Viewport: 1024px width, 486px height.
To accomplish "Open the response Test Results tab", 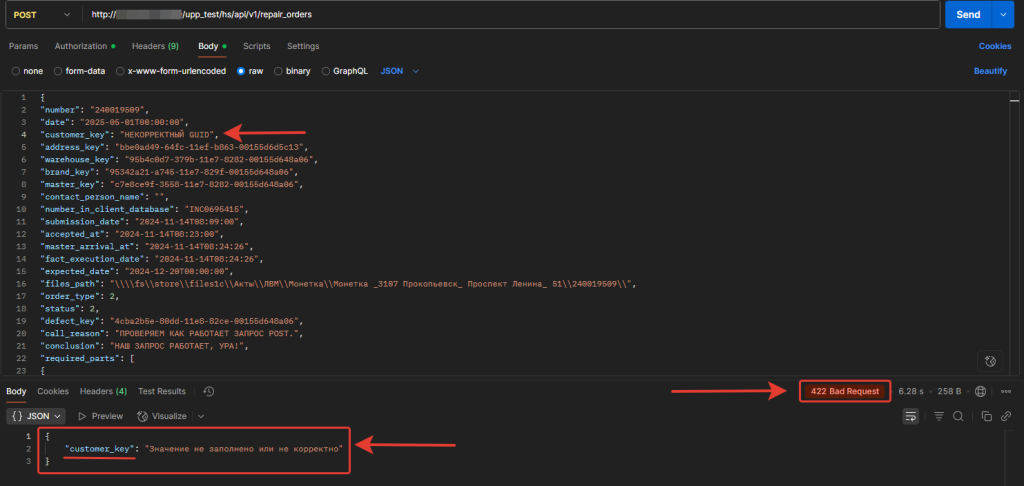I will (x=162, y=391).
